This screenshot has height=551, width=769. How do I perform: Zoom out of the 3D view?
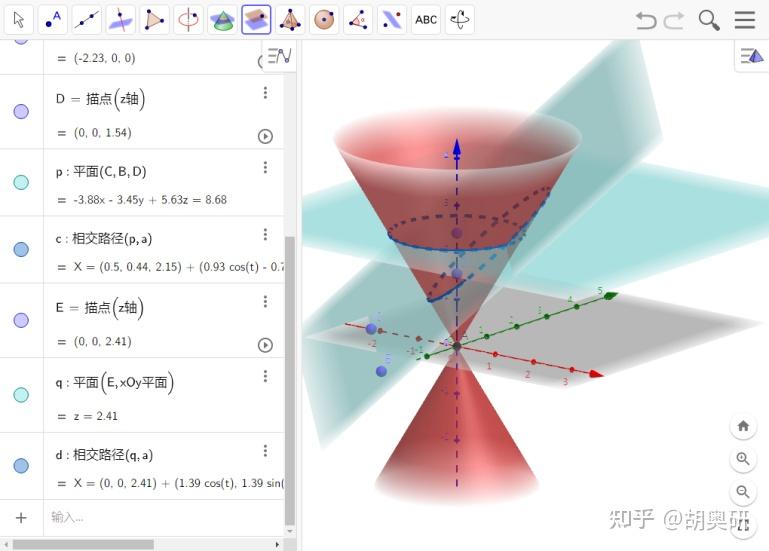[x=743, y=492]
